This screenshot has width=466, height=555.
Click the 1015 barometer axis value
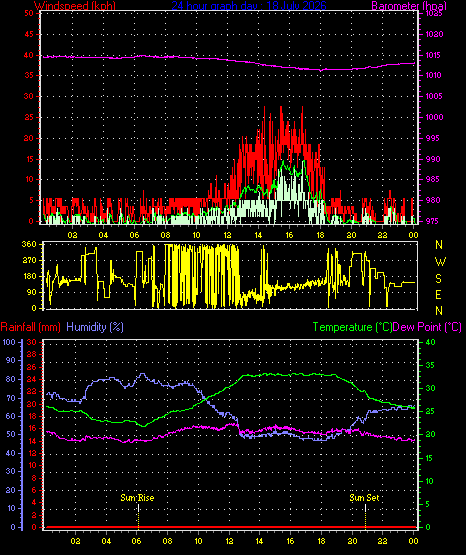(434, 55)
